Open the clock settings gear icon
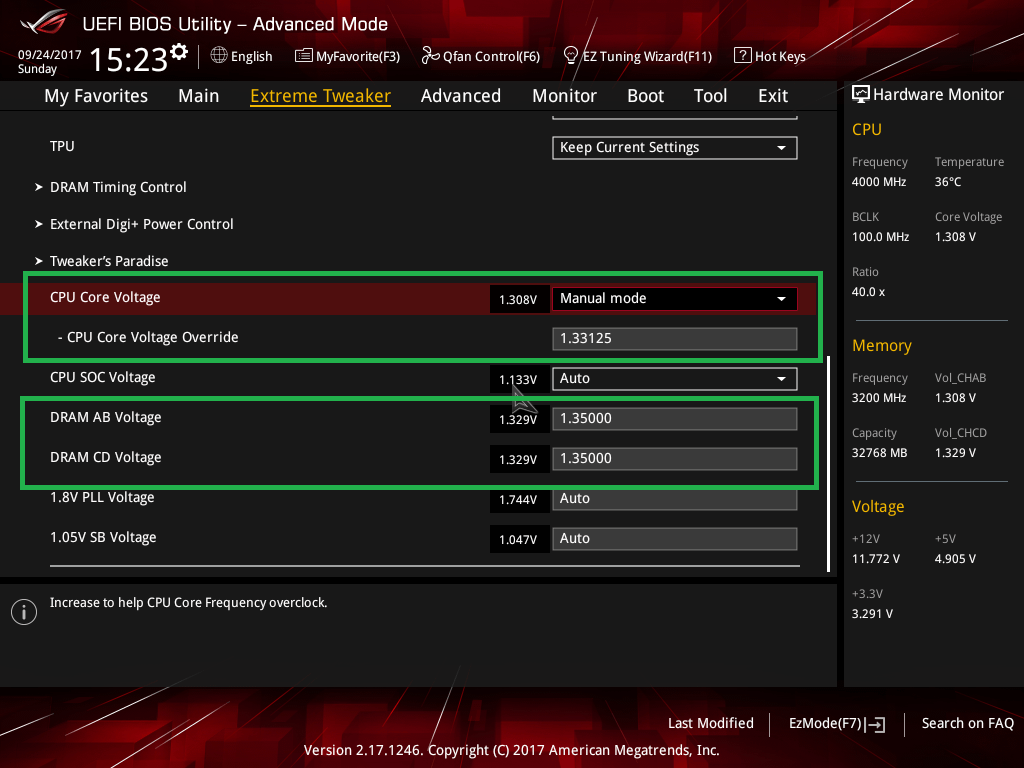 179,52
